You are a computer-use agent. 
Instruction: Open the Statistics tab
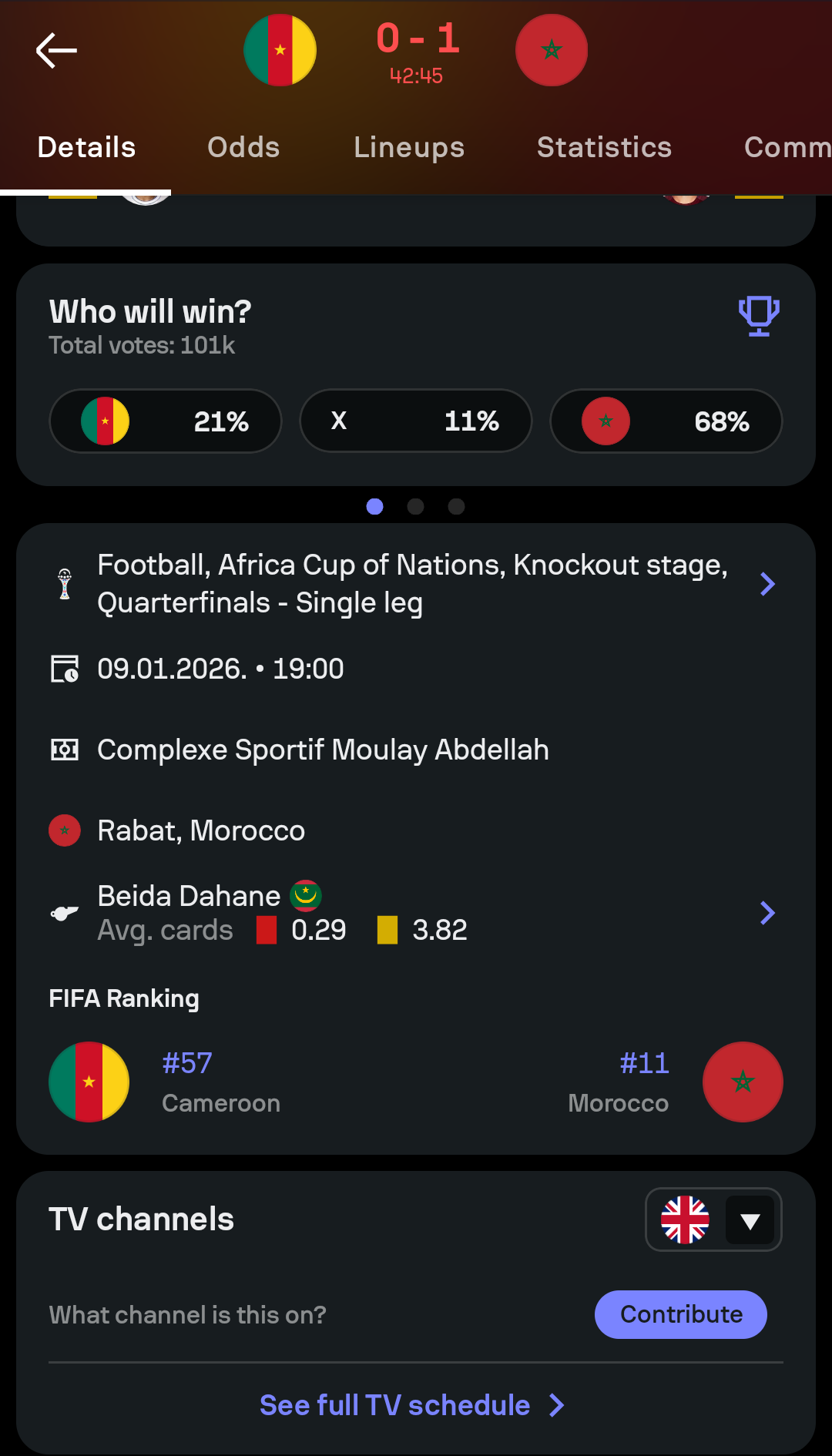tap(604, 147)
